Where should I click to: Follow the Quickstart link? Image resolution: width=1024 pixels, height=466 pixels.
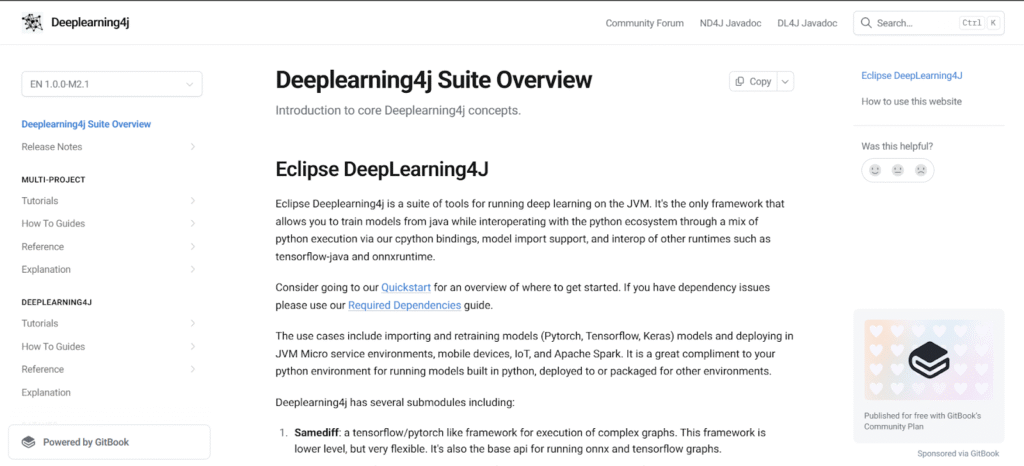click(x=406, y=287)
